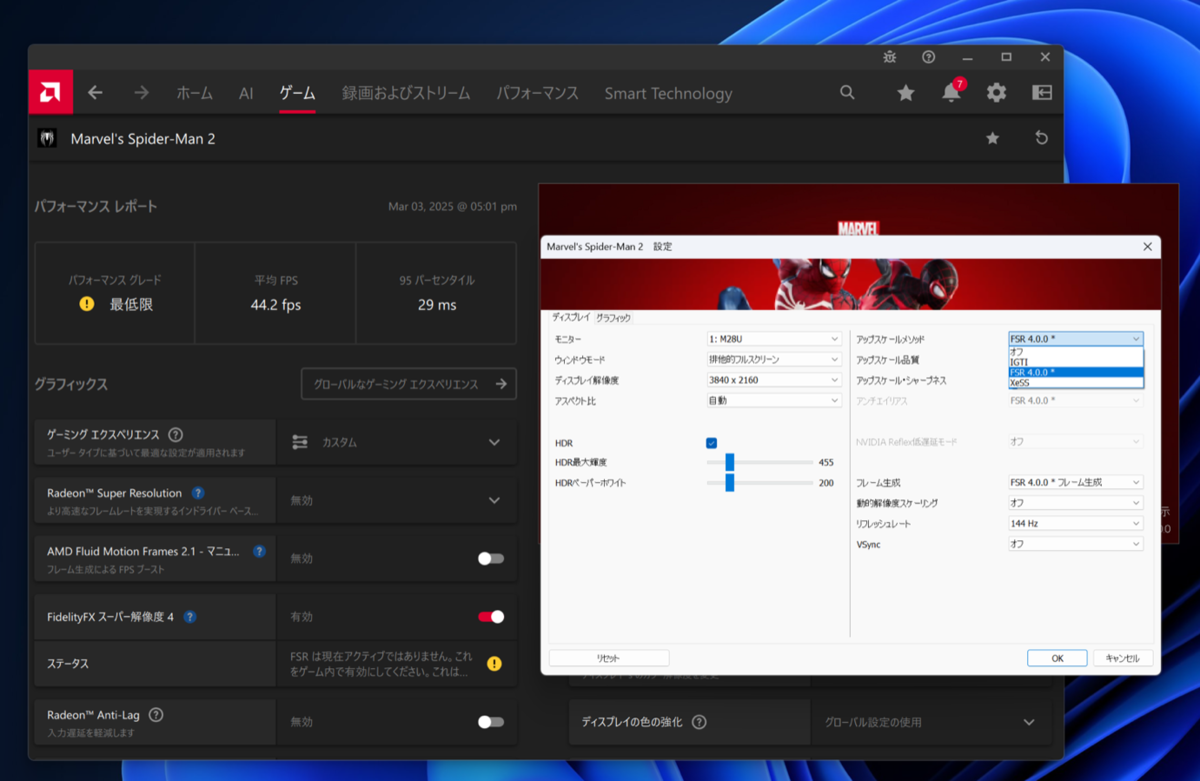Switch to the ホーム tab

(x=194, y=93)
